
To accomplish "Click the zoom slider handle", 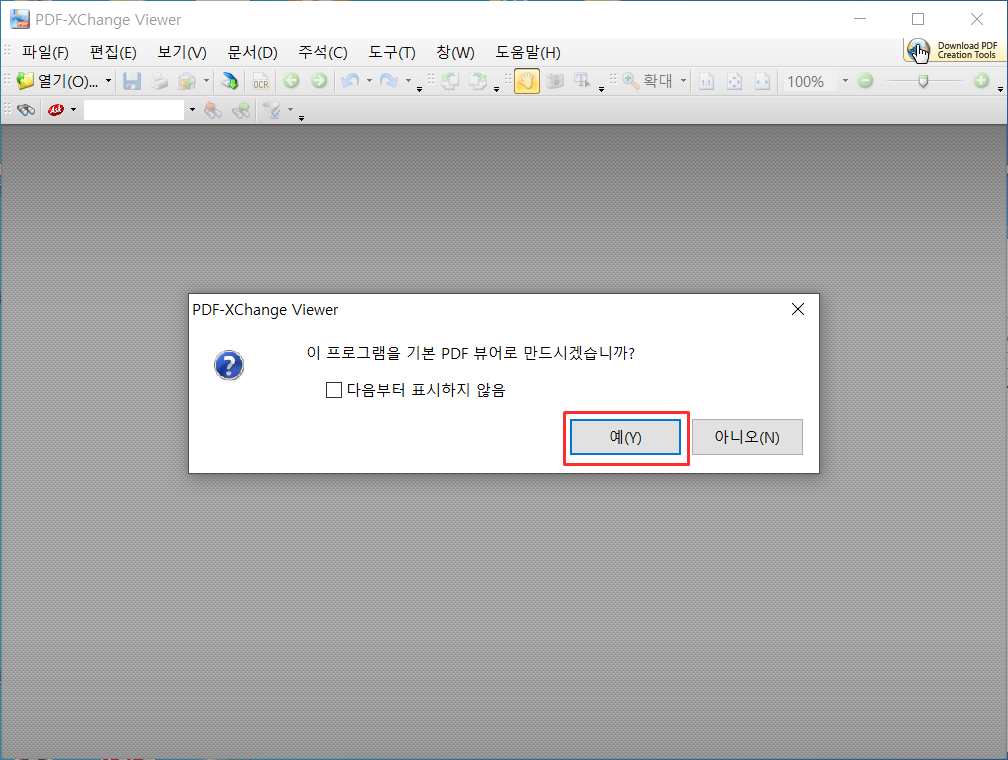I will [x=923, y=81].
